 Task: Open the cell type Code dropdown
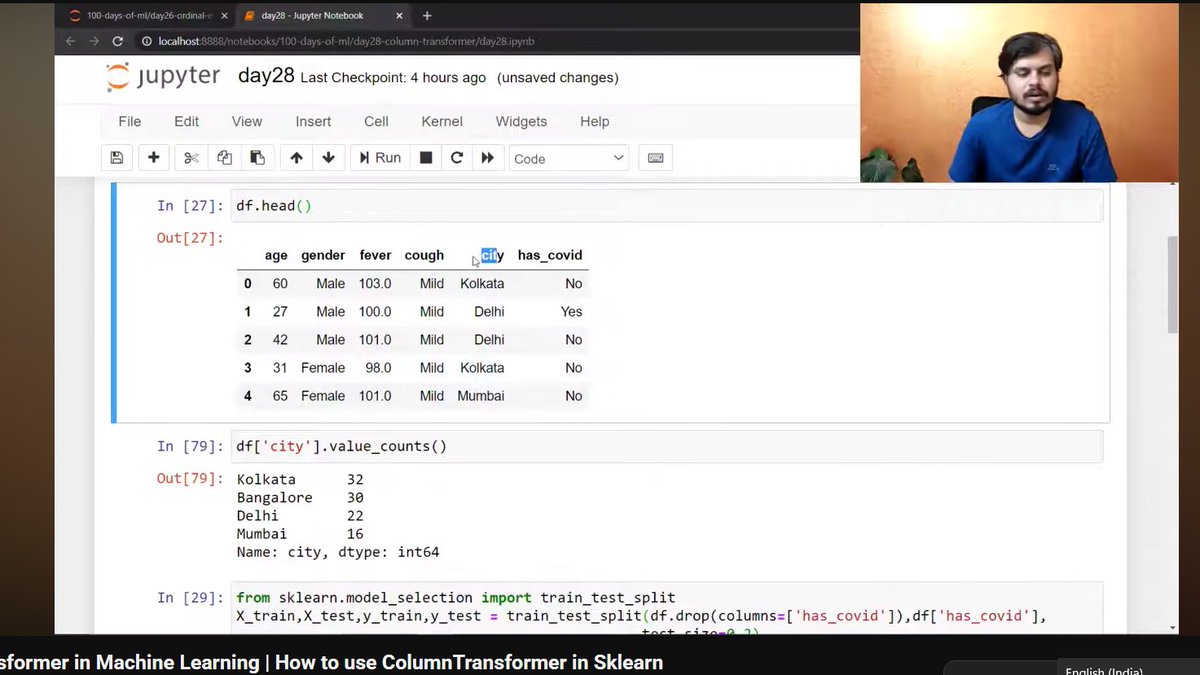(x=569, y=158)
